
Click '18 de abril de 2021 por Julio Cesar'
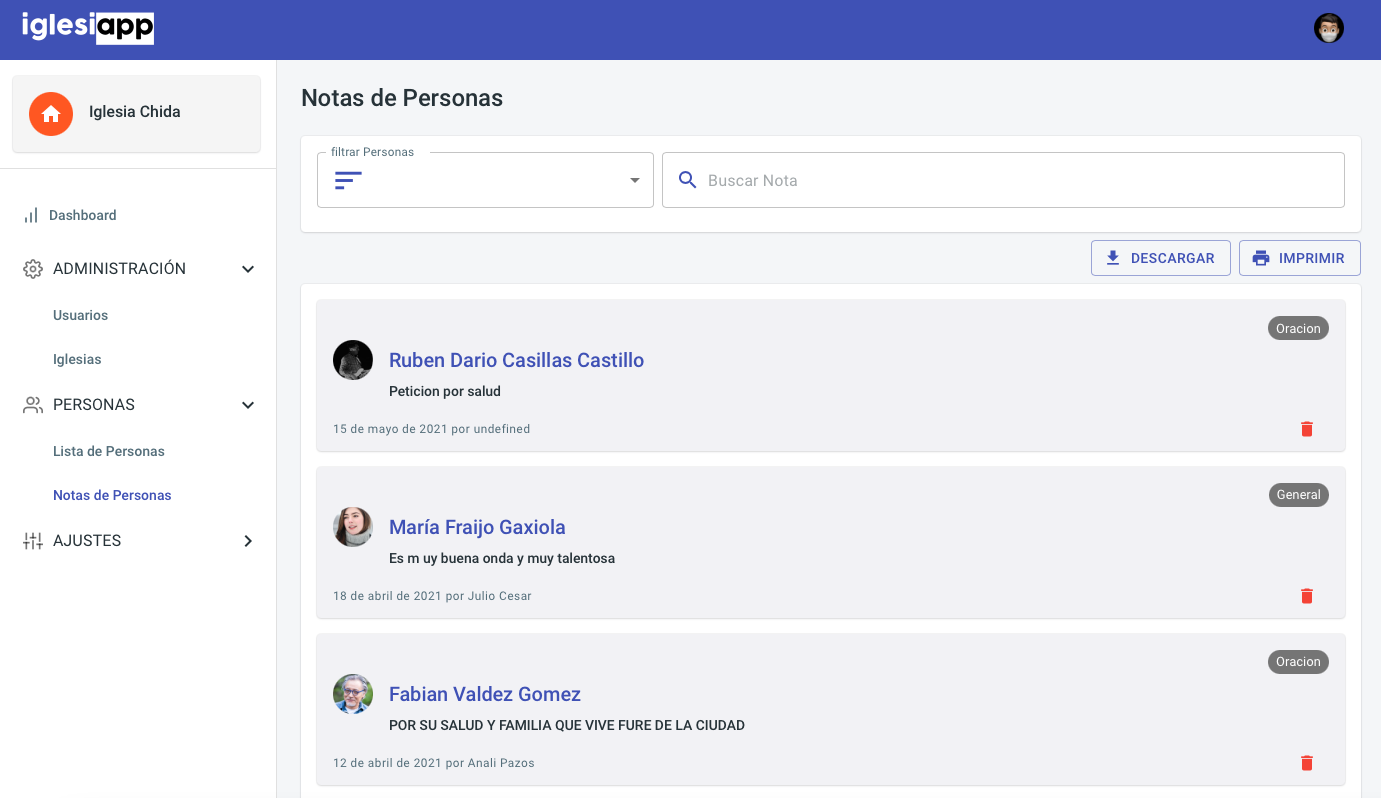tap(432, 596)
